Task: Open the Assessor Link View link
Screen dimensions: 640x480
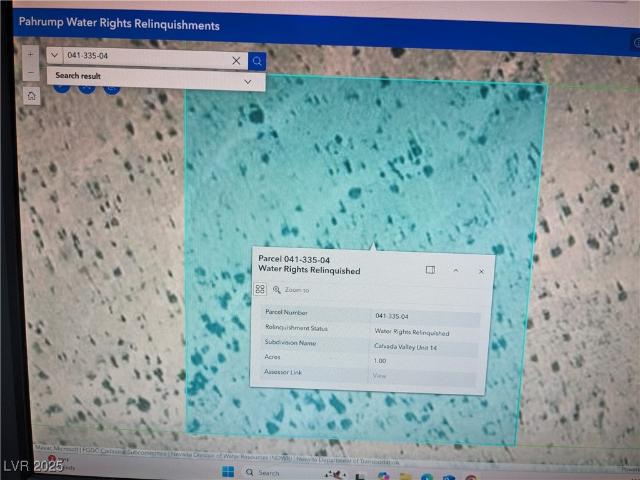Action: (x=379, y=376)
